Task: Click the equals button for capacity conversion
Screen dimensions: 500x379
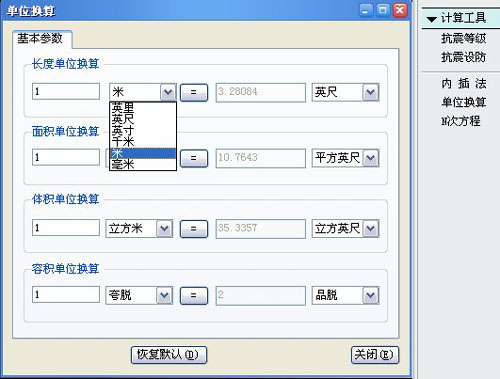Action: coord(194,295)
